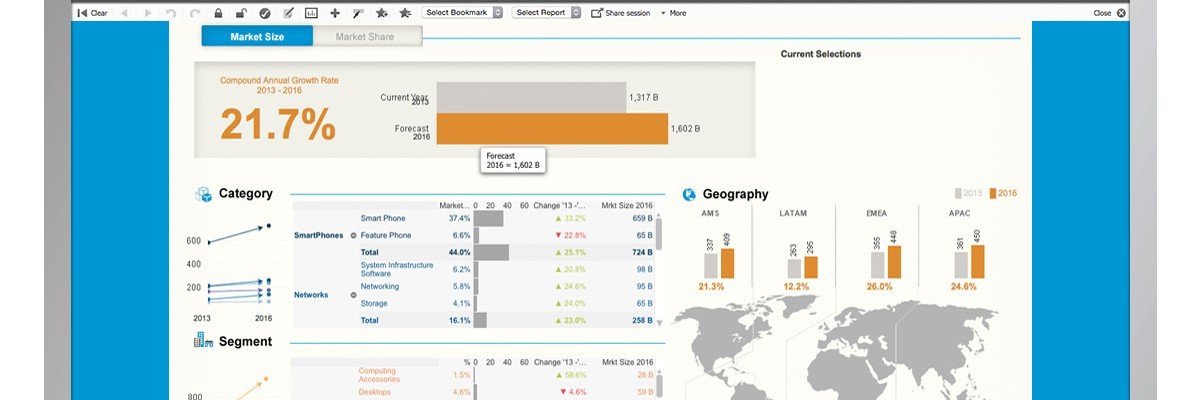
Task: Collapse the Networks group in table
Action: (353, 295)
